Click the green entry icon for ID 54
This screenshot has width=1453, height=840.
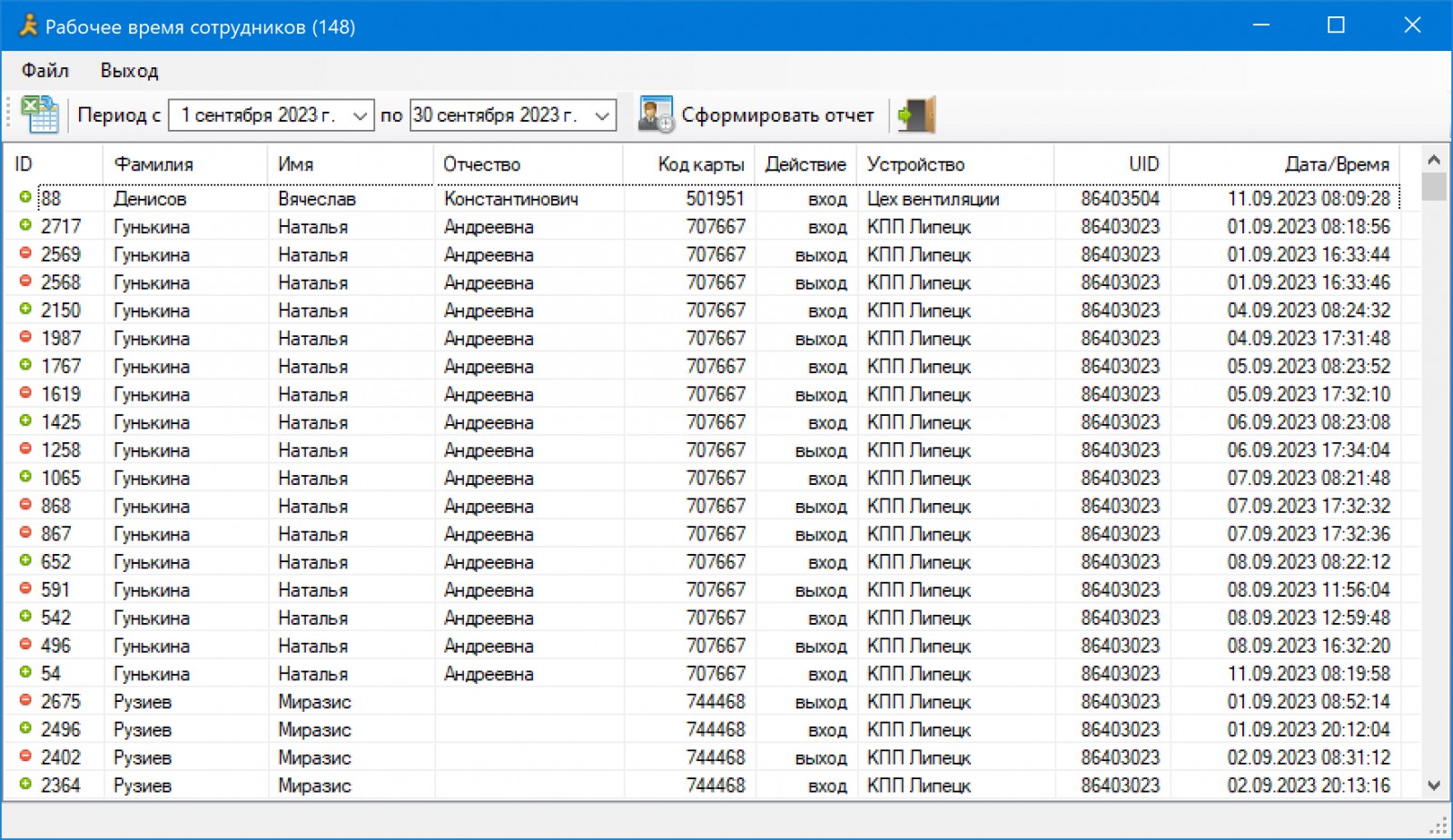(25, 673)
